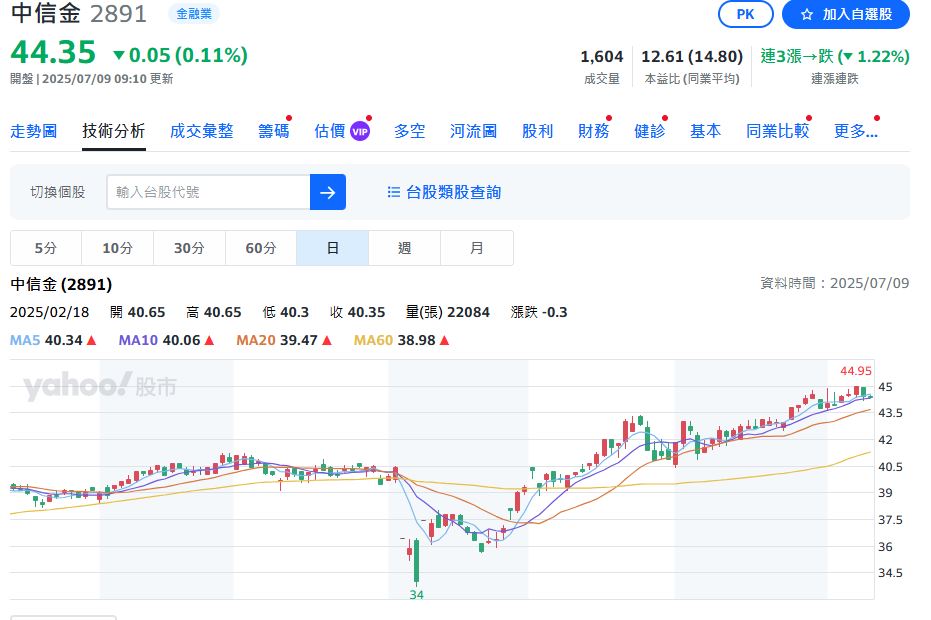
Task: Open the 同業比較 tab
Action: tap(777, 131)
